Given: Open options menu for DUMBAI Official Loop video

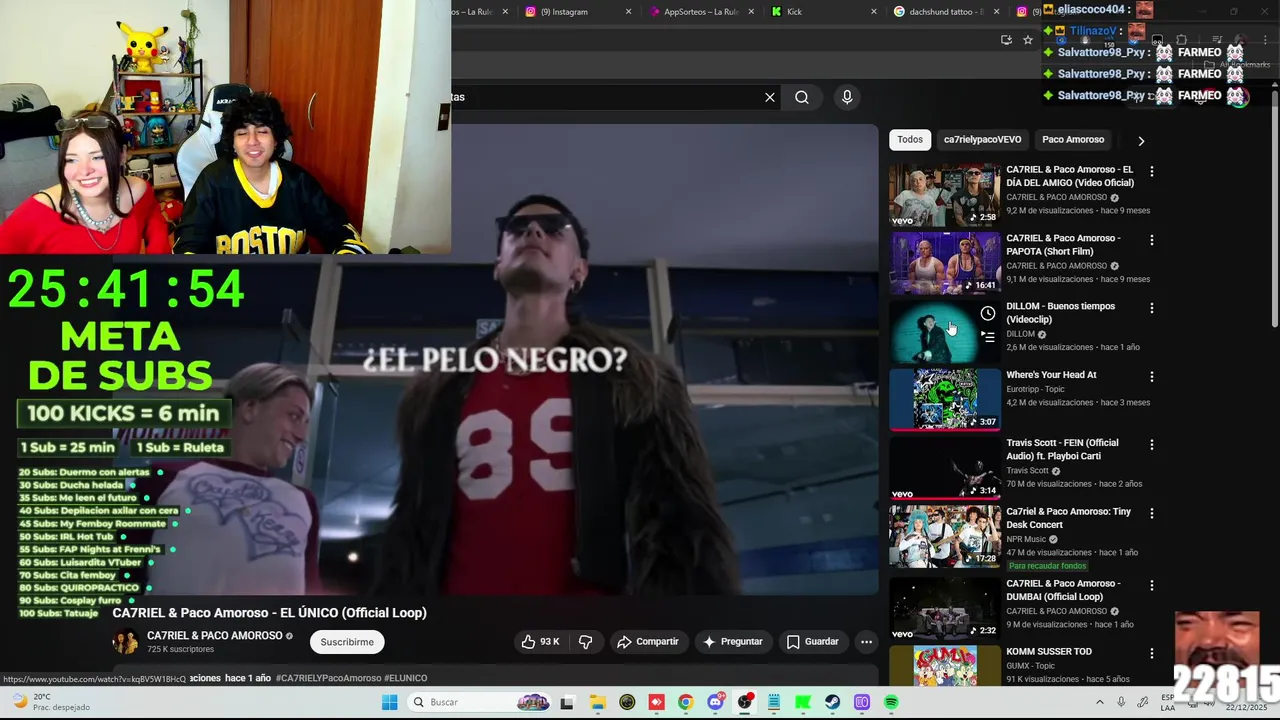Looking at the screenshot, I should pyautogui.click(x=1151, y=585).
